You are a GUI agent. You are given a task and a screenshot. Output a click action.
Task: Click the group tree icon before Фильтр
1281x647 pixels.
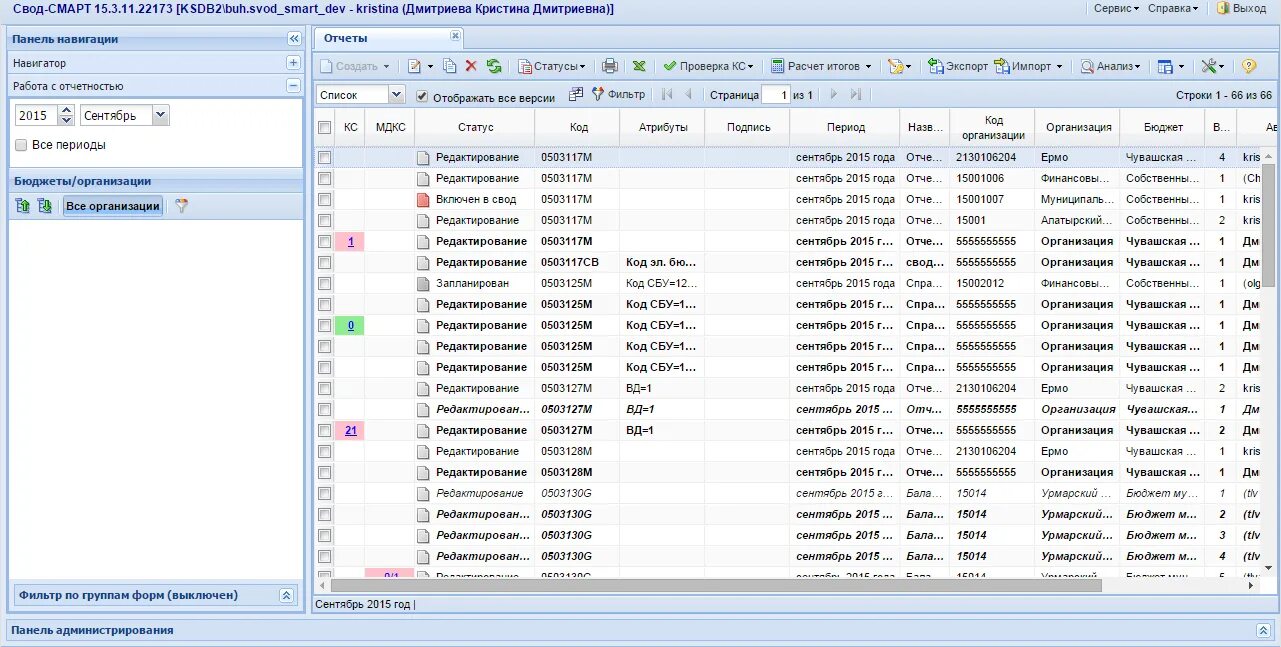pos(576,94)
